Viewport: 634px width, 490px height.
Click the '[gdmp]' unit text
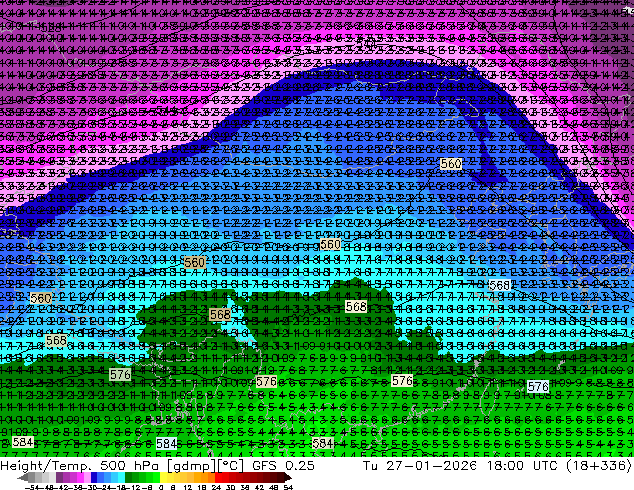pos(190,466)
